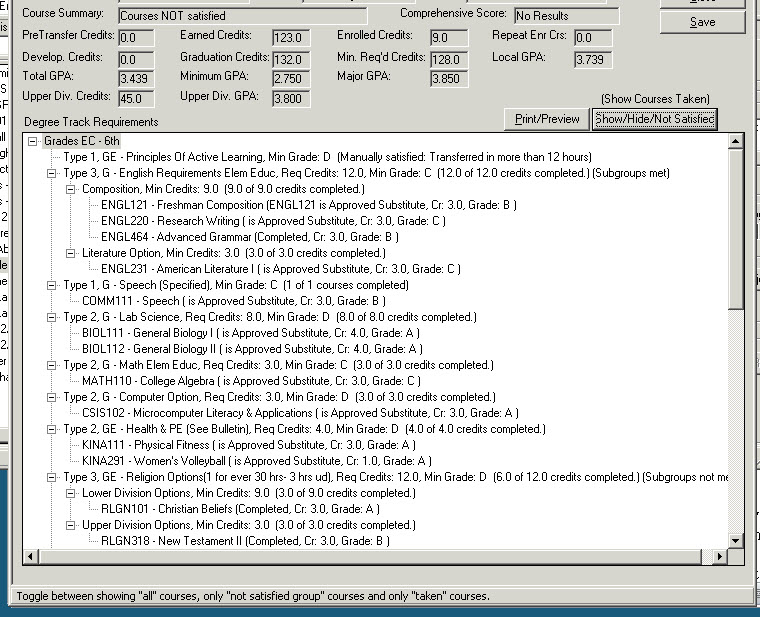Collapse the Lower Division Options subgroup
The width and height of the screenshot is (760, 617).
pos(71,493)
